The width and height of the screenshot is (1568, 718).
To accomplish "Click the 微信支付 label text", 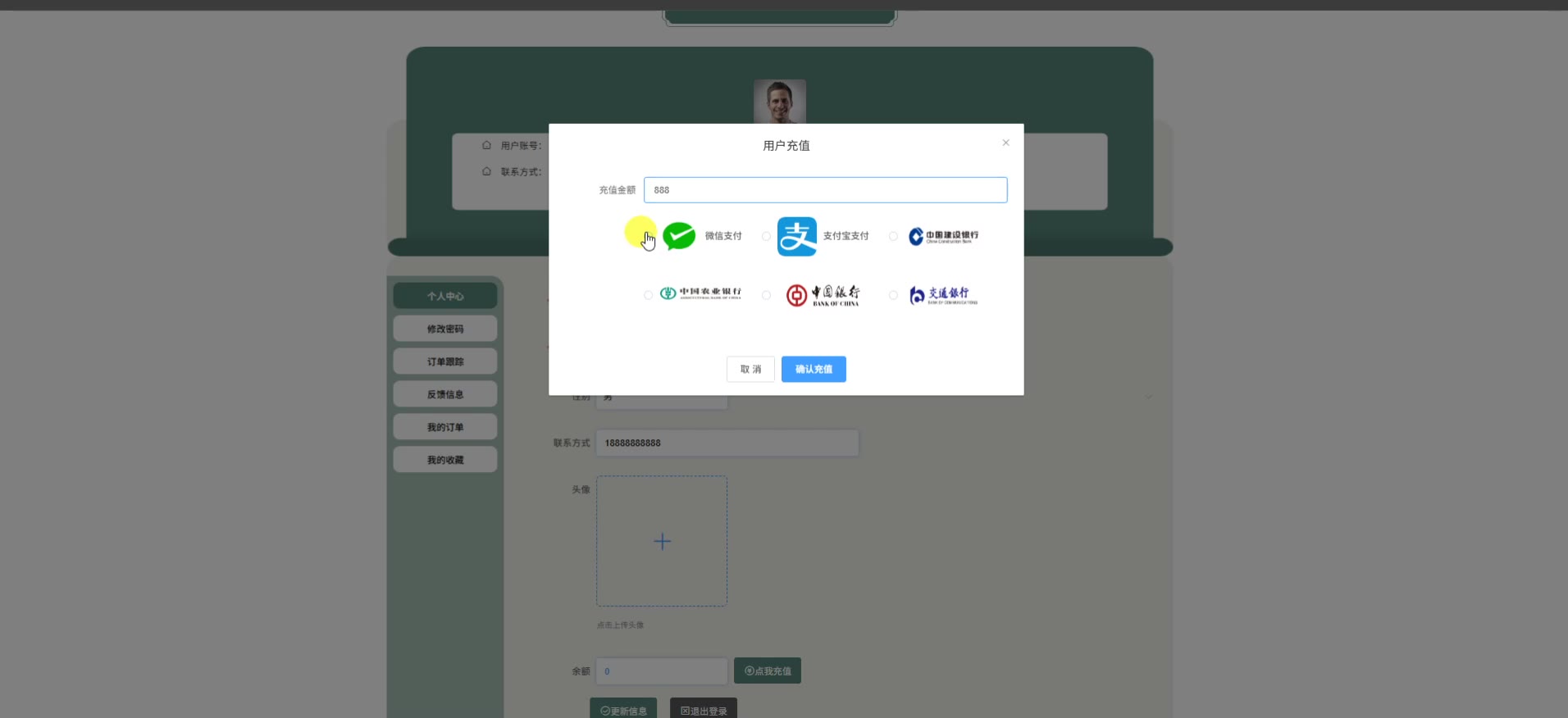I will [x=723, y=236].
